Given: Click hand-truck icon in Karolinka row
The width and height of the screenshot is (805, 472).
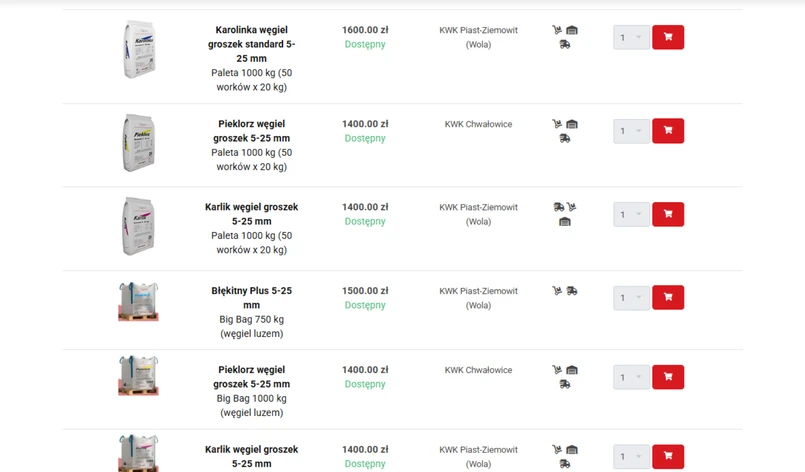Looking at the screenshot, I should (557, 30).
